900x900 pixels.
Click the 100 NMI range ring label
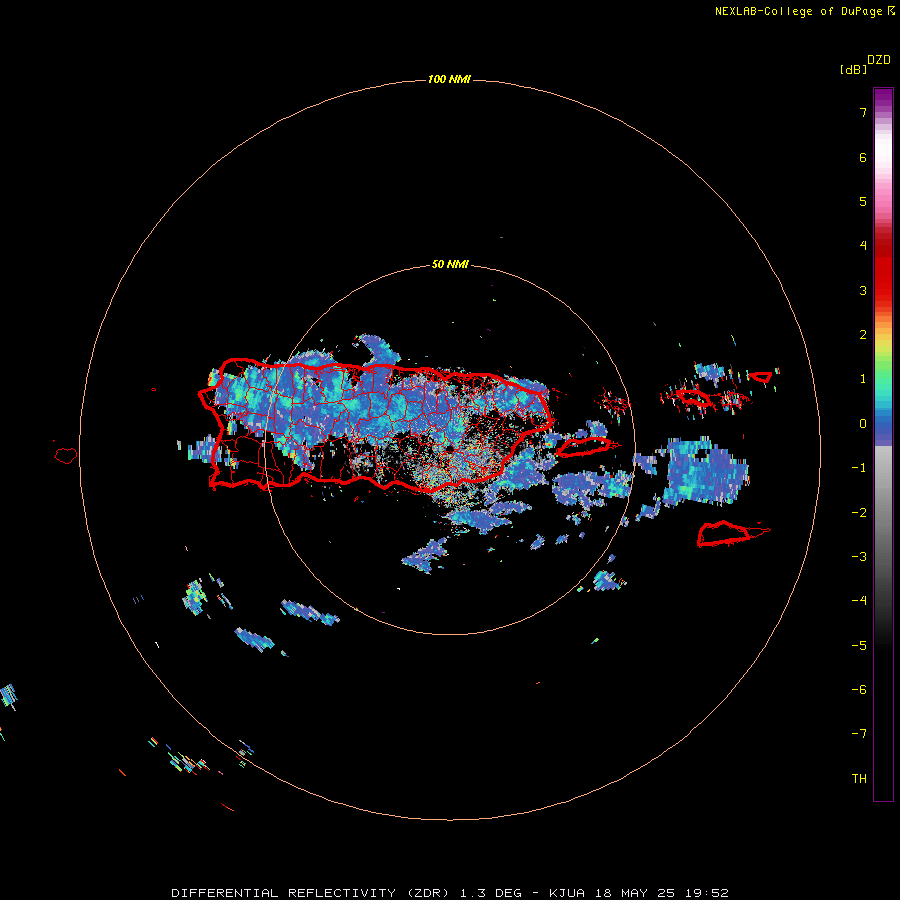coord(449,79)
